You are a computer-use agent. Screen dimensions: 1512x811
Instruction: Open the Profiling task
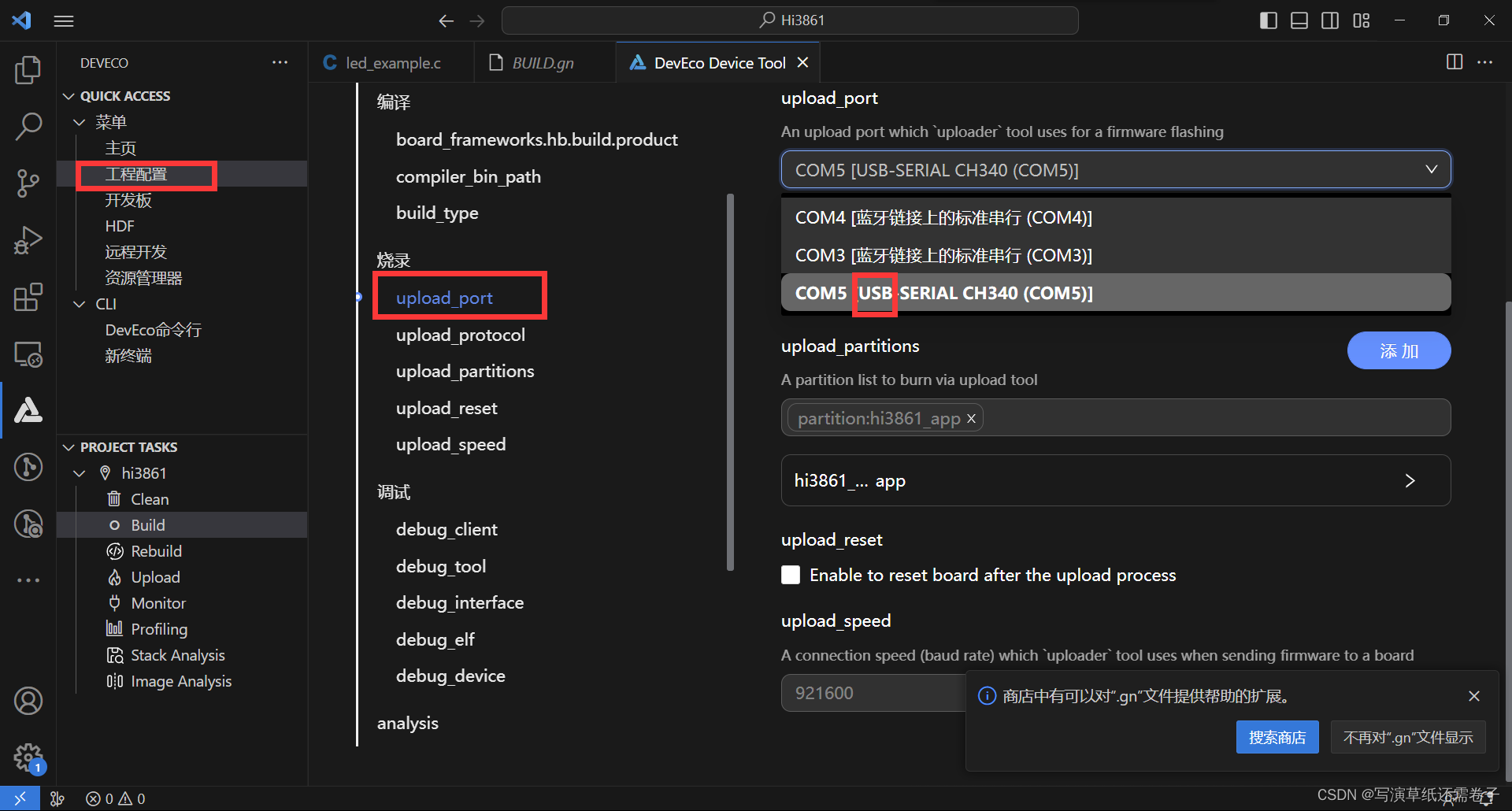pyautogui.click(x=159, y=629)
